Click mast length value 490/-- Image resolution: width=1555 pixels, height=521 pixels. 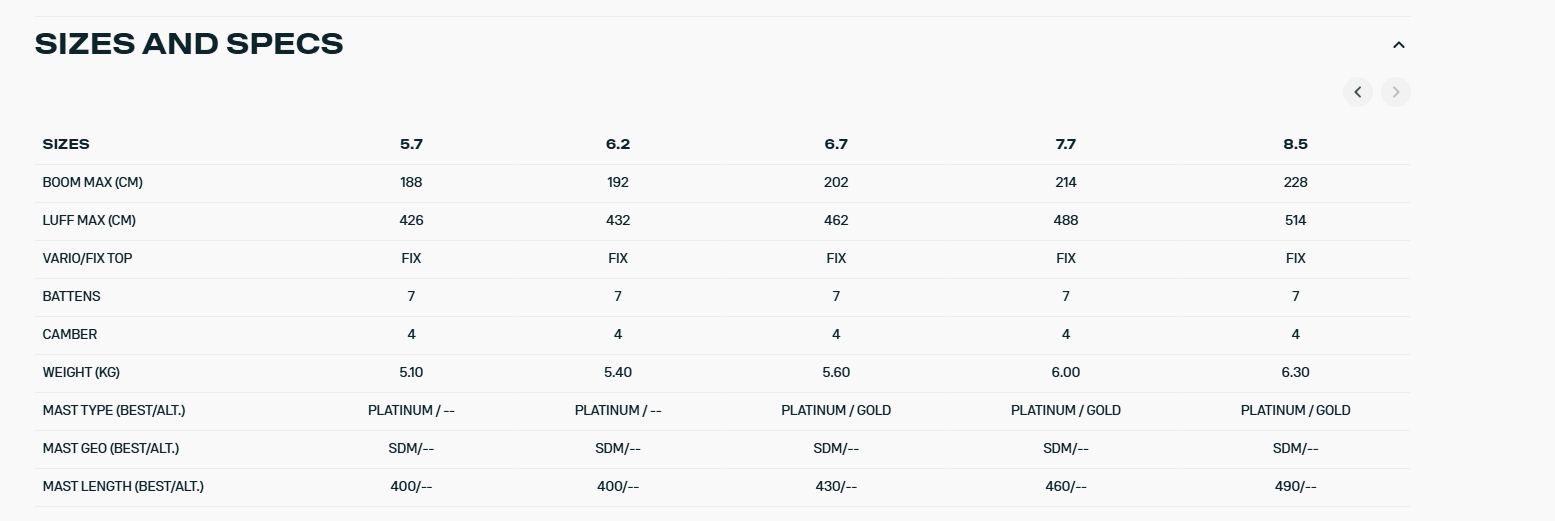pyautogui.click(x=1295, y=486)
